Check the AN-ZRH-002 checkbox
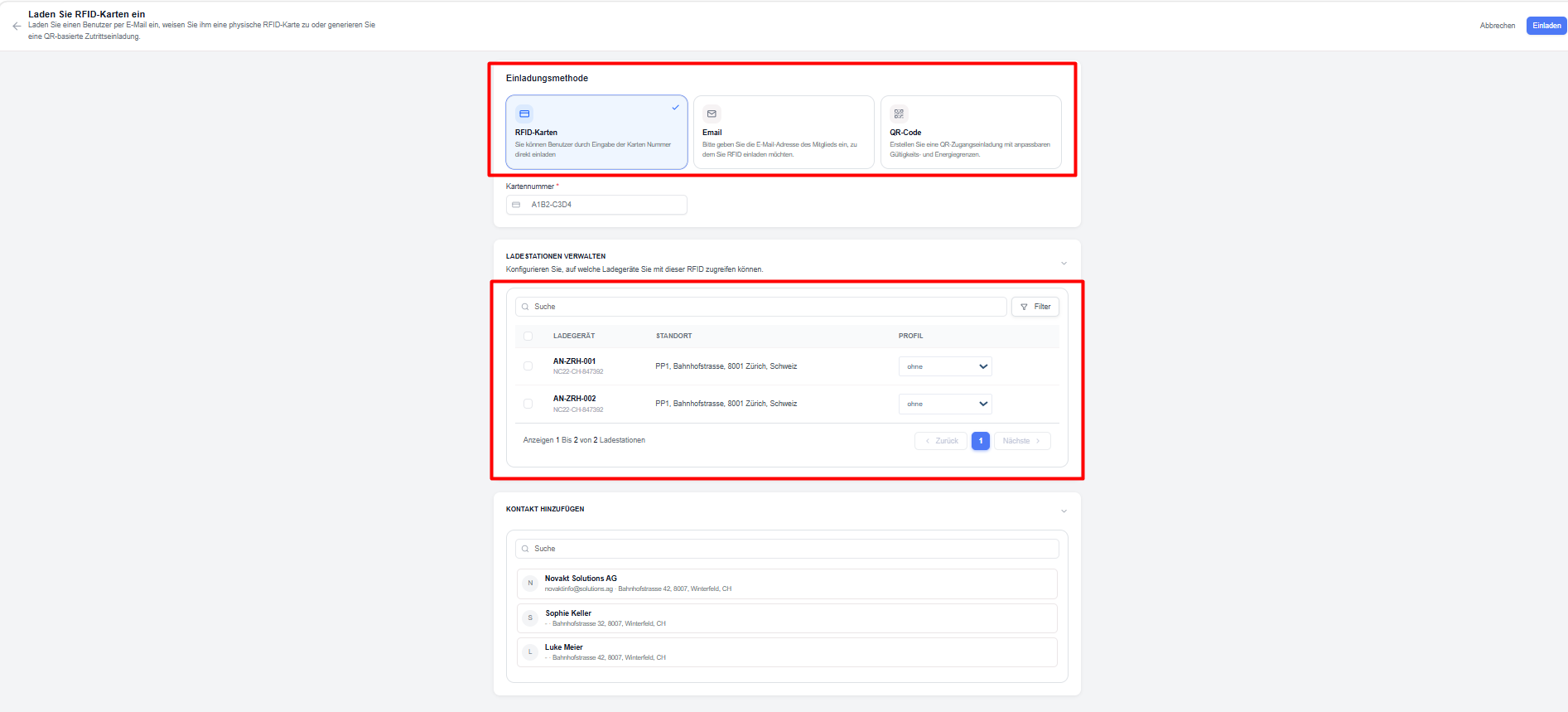 pos(528,404)
